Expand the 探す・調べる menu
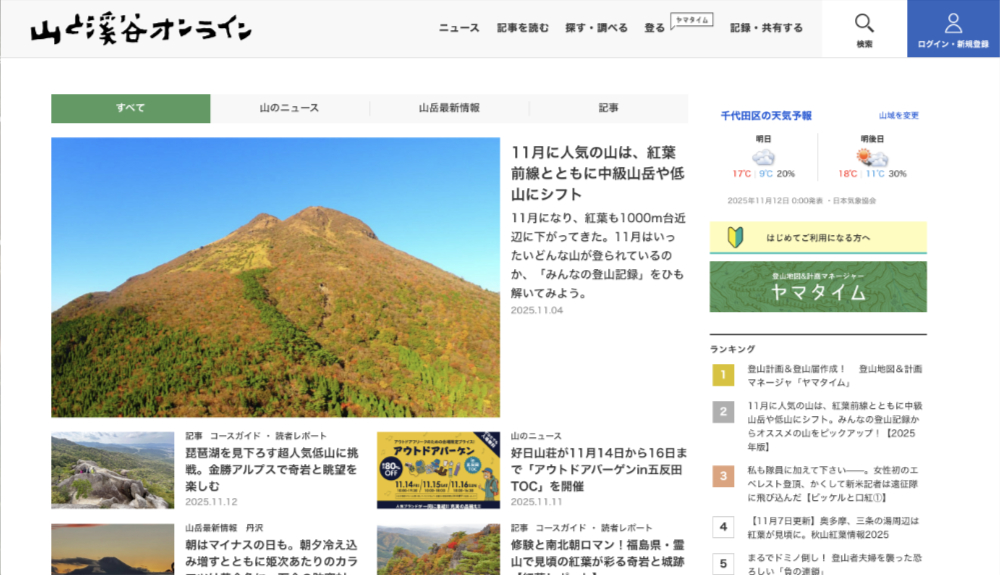 pos(596,28)
